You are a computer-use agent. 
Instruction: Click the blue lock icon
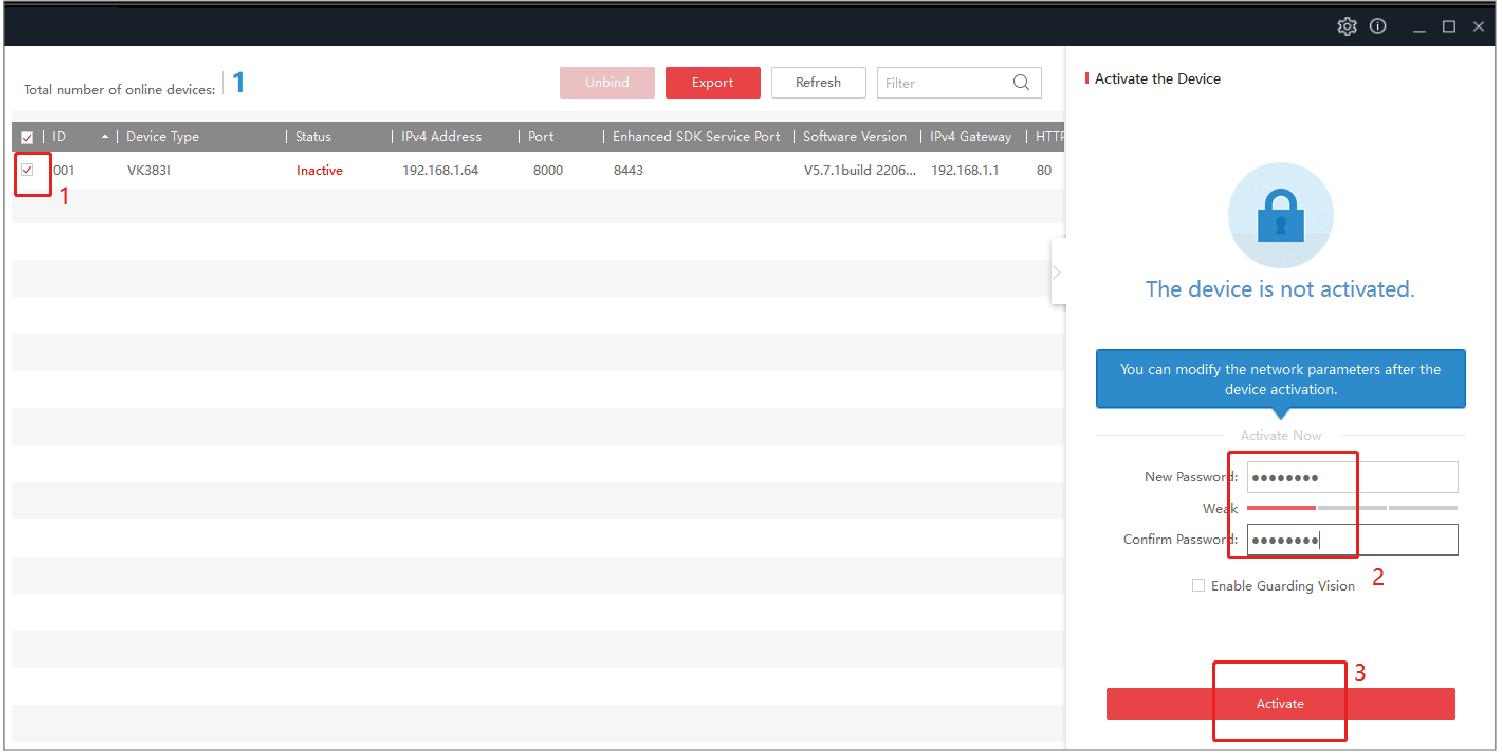click(x=1280, y=215)
